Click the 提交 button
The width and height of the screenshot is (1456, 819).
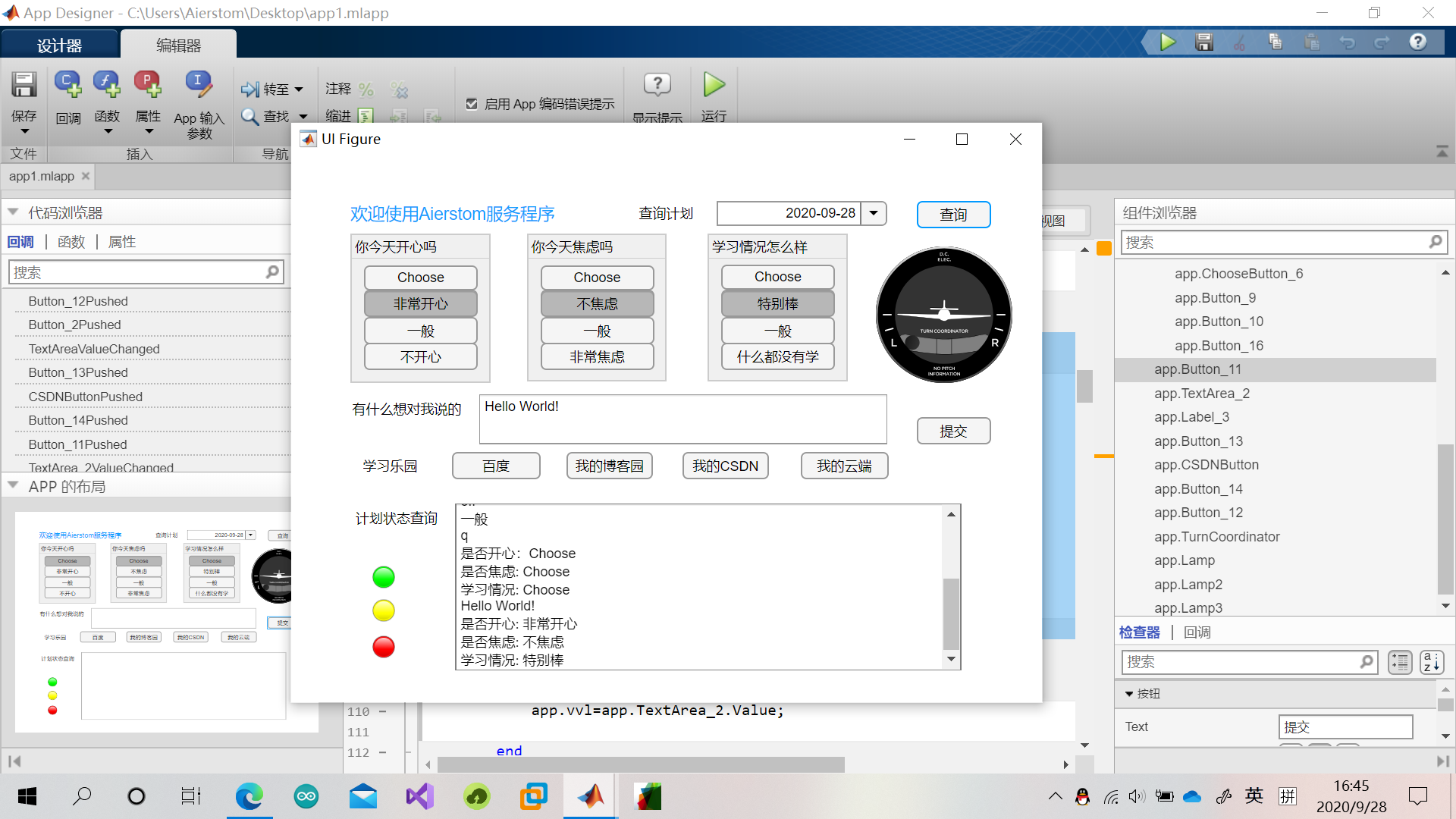(952, 430)
